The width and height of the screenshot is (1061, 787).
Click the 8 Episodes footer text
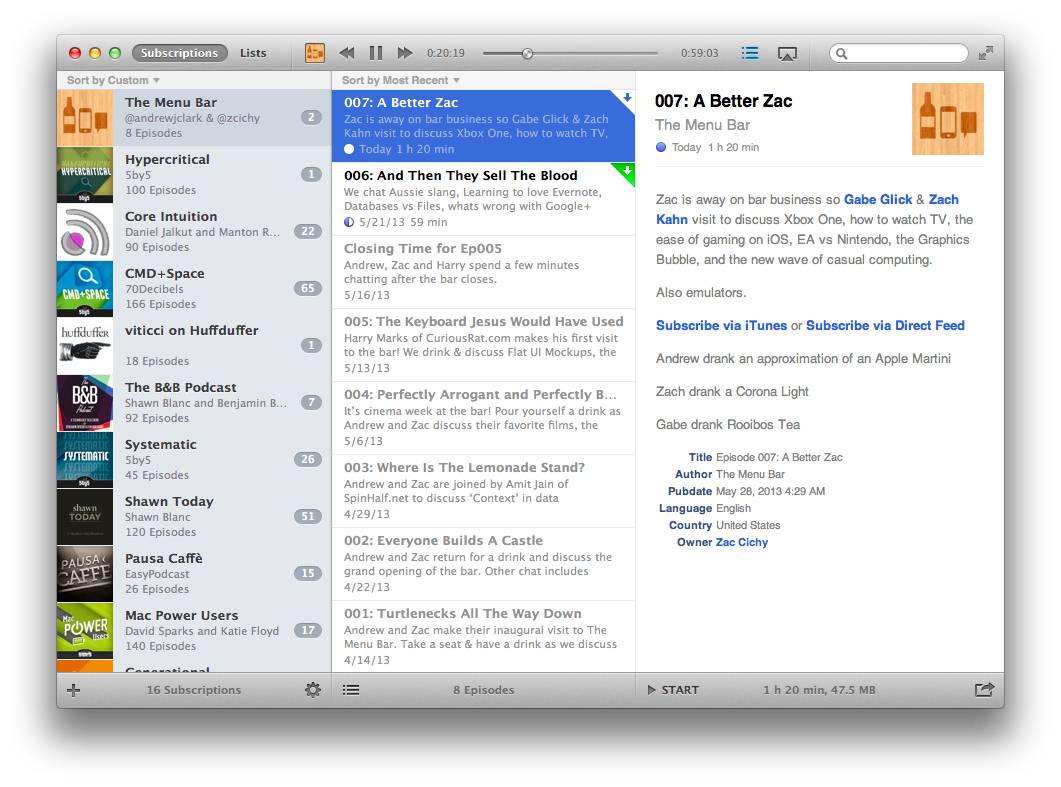484,690
